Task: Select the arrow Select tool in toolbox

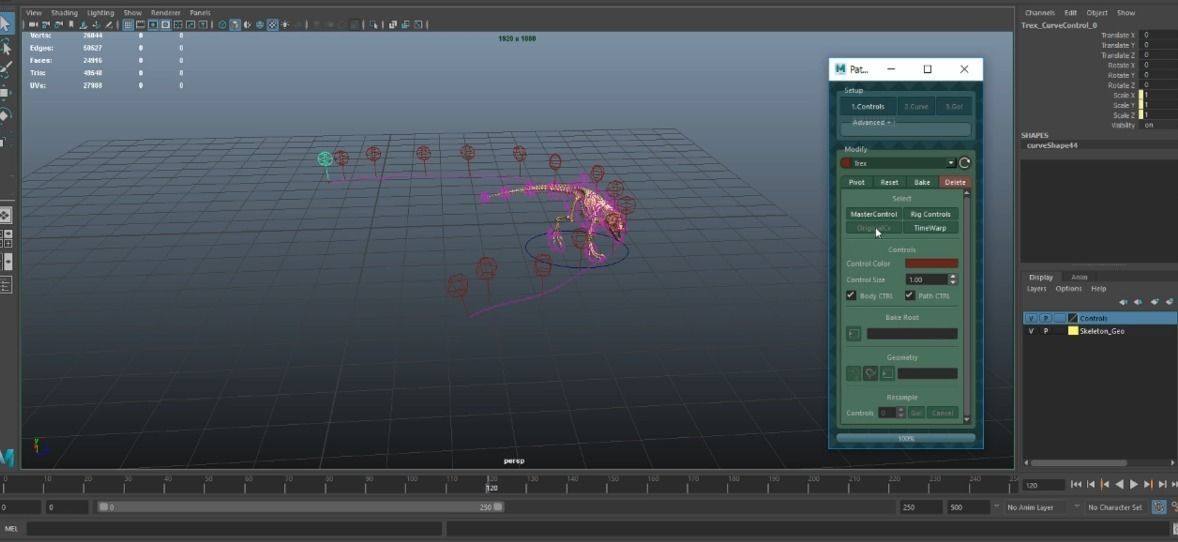Action: tap(5, 23)
